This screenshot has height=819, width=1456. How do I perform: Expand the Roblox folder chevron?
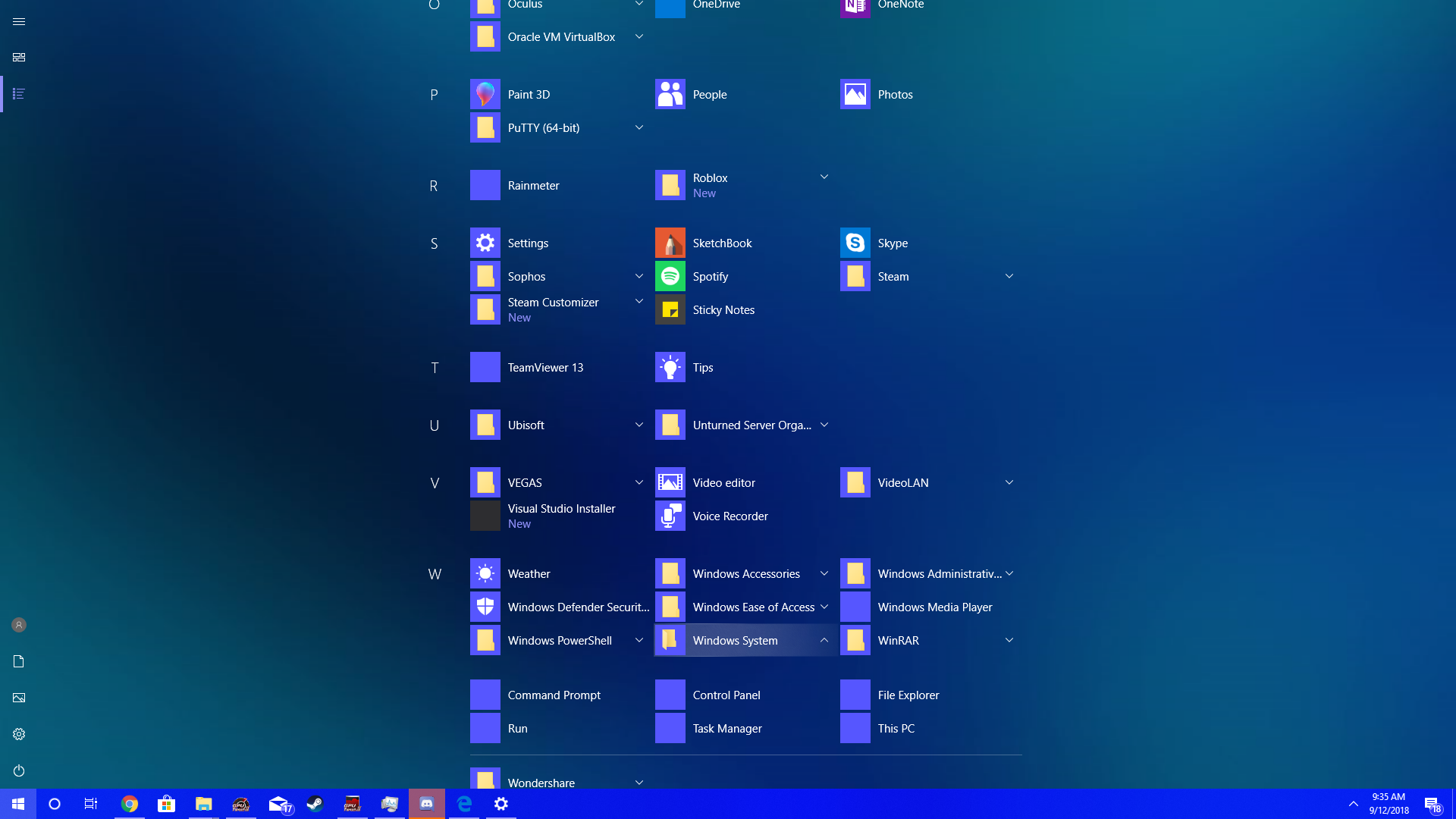coord(824,177)
